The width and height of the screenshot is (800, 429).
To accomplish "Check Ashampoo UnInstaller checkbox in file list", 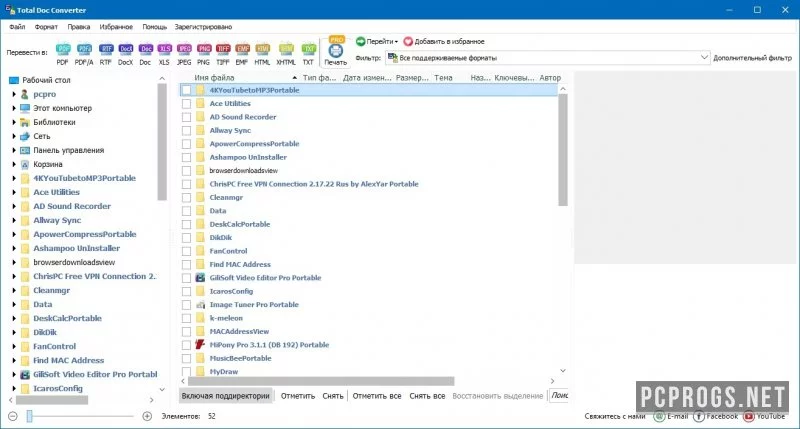I will click(x=187, y=157).
